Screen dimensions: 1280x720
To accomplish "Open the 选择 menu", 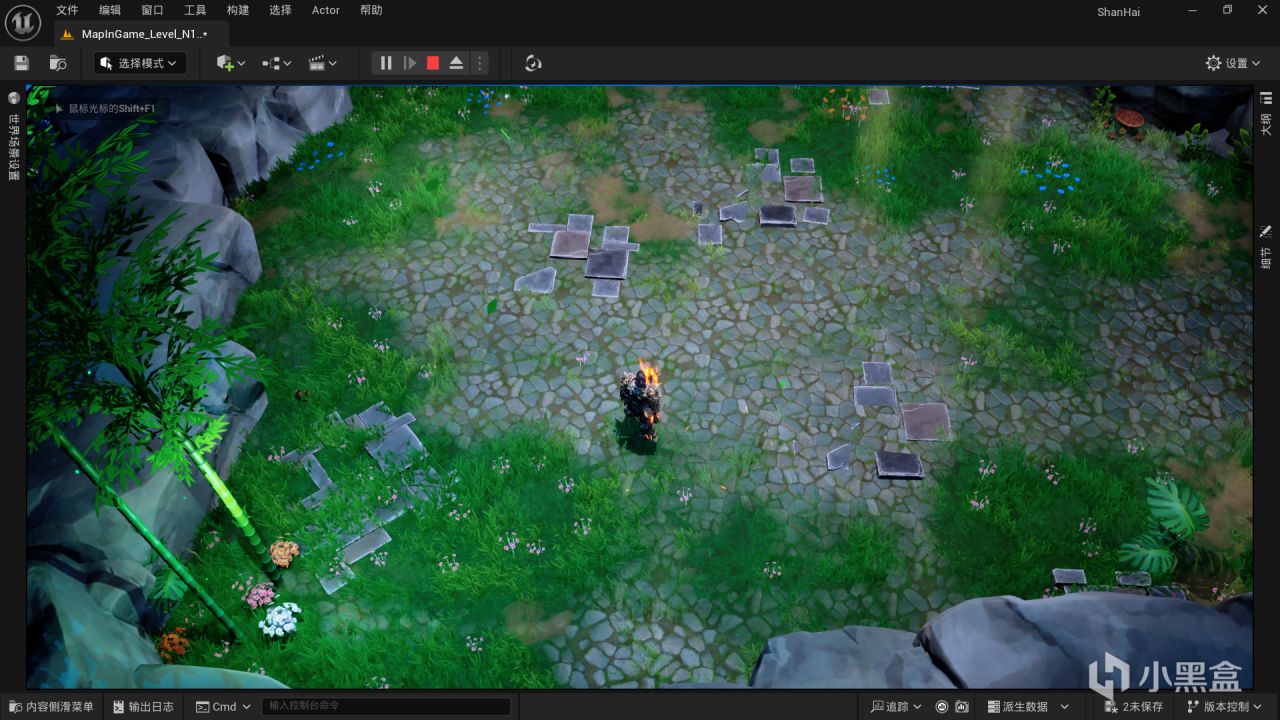I will (x=280, y=10).
